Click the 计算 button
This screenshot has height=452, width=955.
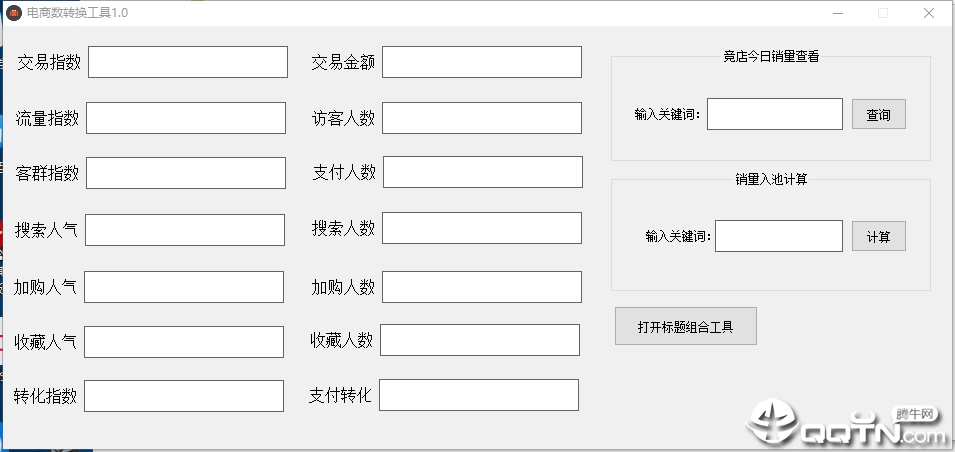tap(878, 236)
